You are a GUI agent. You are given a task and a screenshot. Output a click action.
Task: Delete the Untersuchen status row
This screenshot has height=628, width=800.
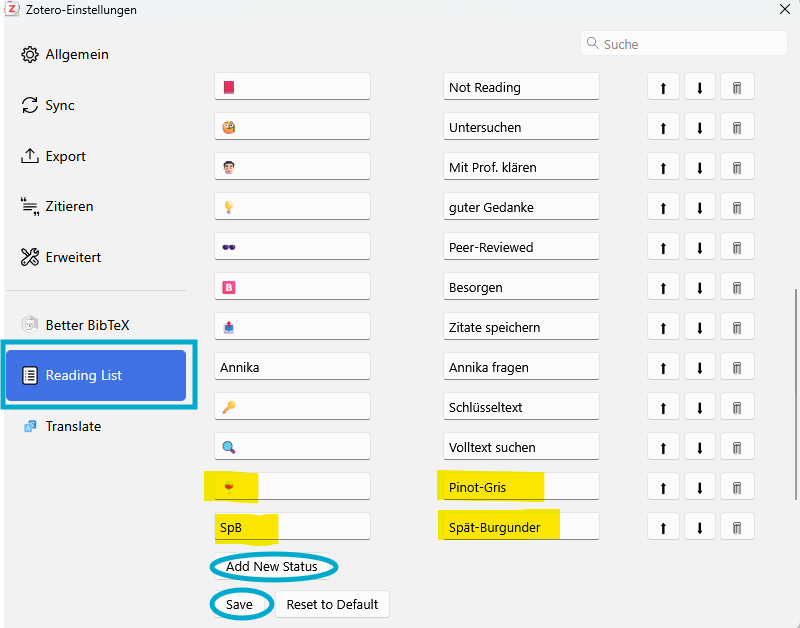[x=737, y=127]
